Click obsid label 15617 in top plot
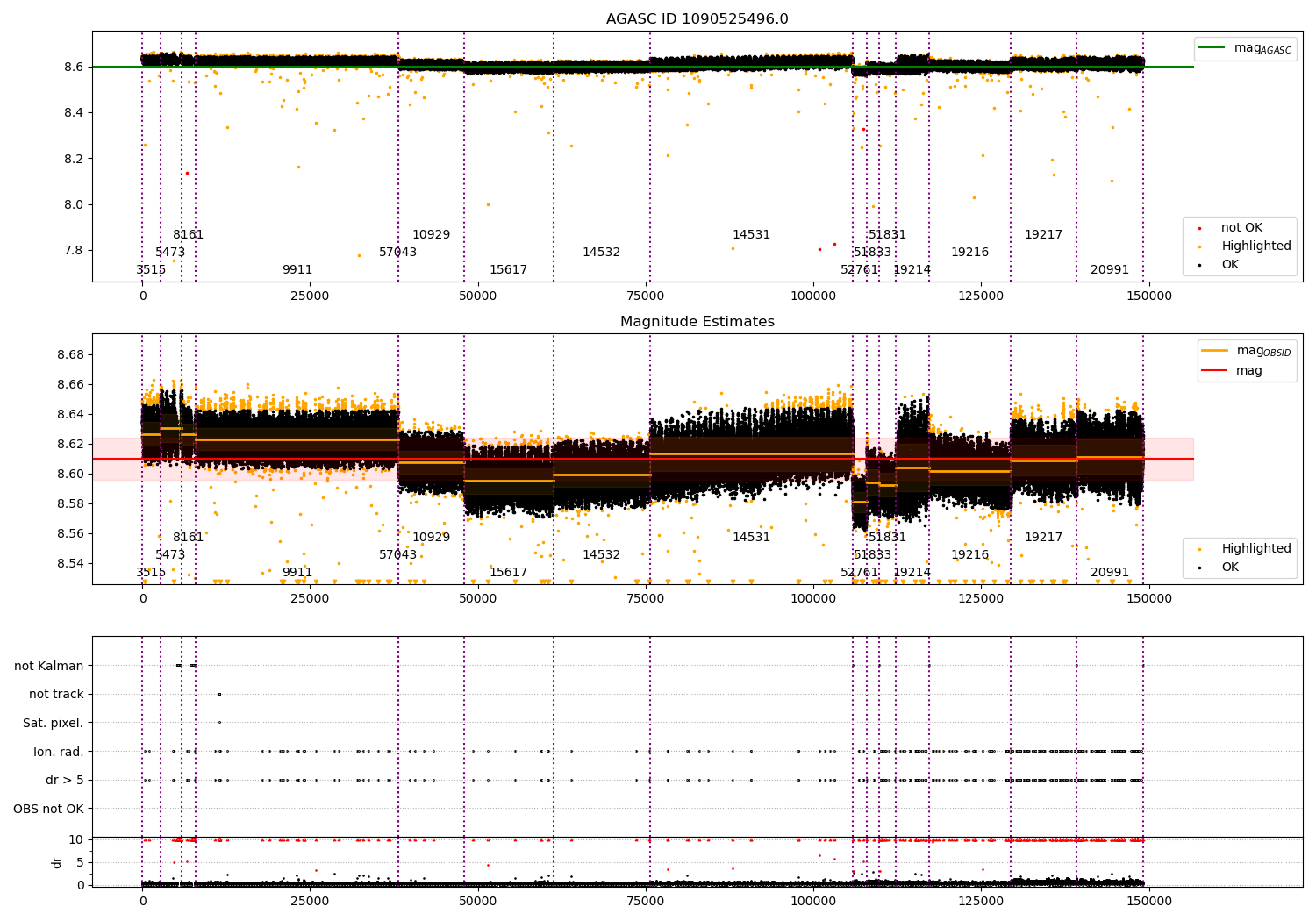Image resolution: width=1316 pixels, height=921 pixels. click(x=509, y=270)
